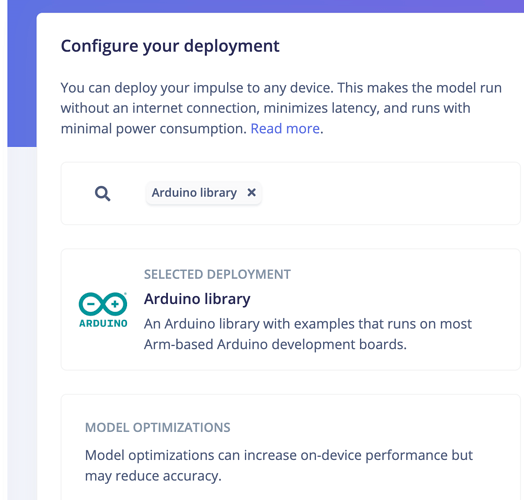Select the Arduino library chip label
Screen dimensions: 524x500
pos(194,193)
